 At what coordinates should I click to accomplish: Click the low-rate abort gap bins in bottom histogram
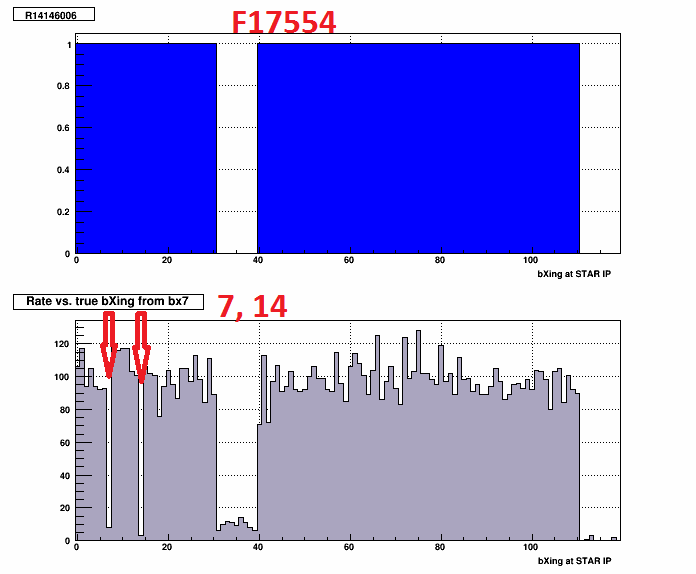point(237,528)
